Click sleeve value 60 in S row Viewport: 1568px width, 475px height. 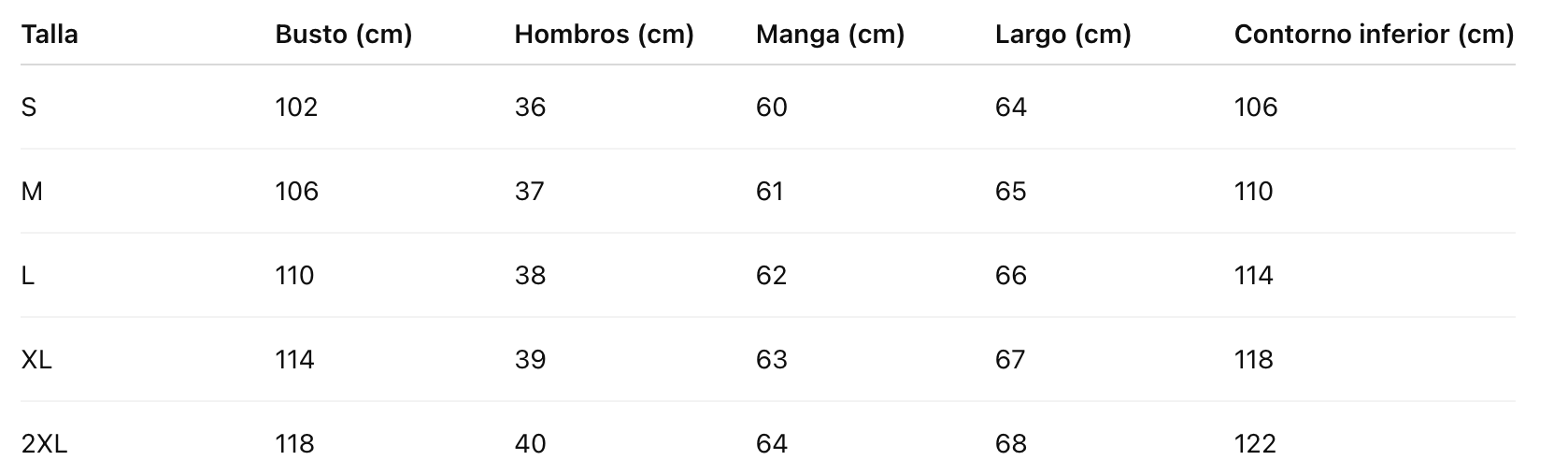coord(771,108)
